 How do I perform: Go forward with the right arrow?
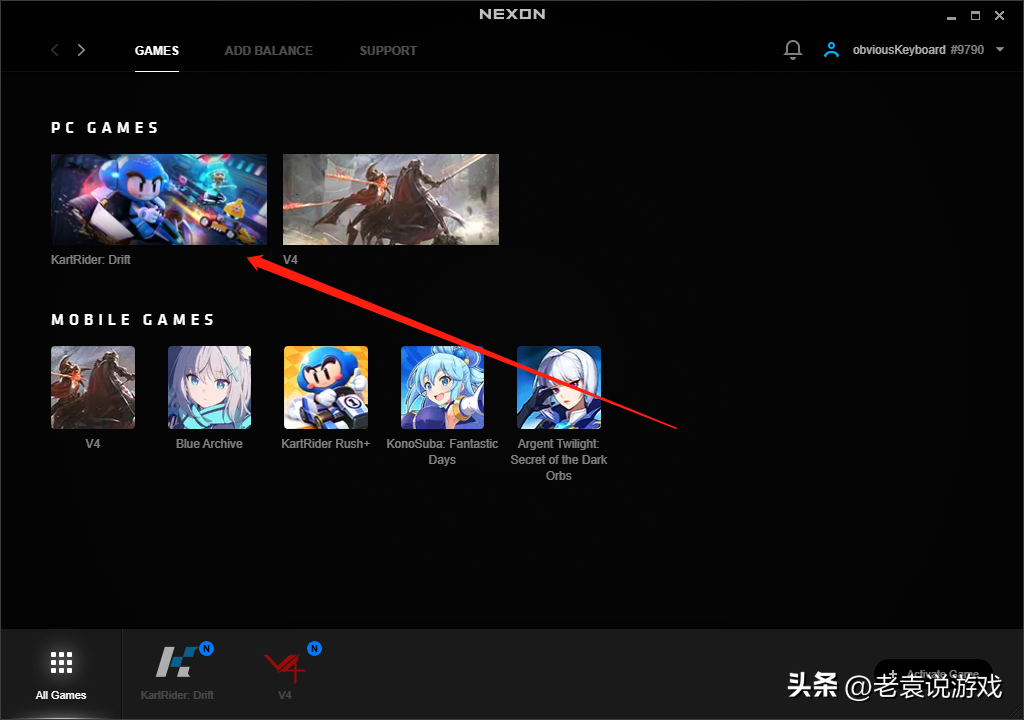[x=81, y=50]
